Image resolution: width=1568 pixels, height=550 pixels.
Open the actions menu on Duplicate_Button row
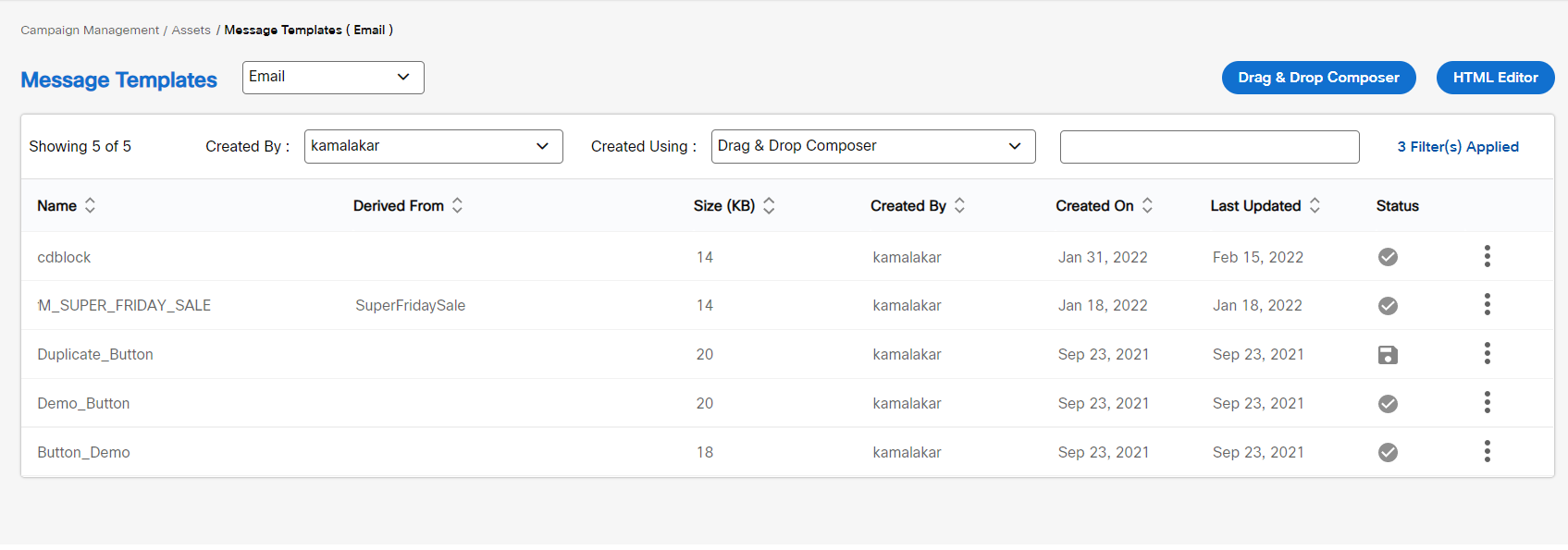[1487, 354]
